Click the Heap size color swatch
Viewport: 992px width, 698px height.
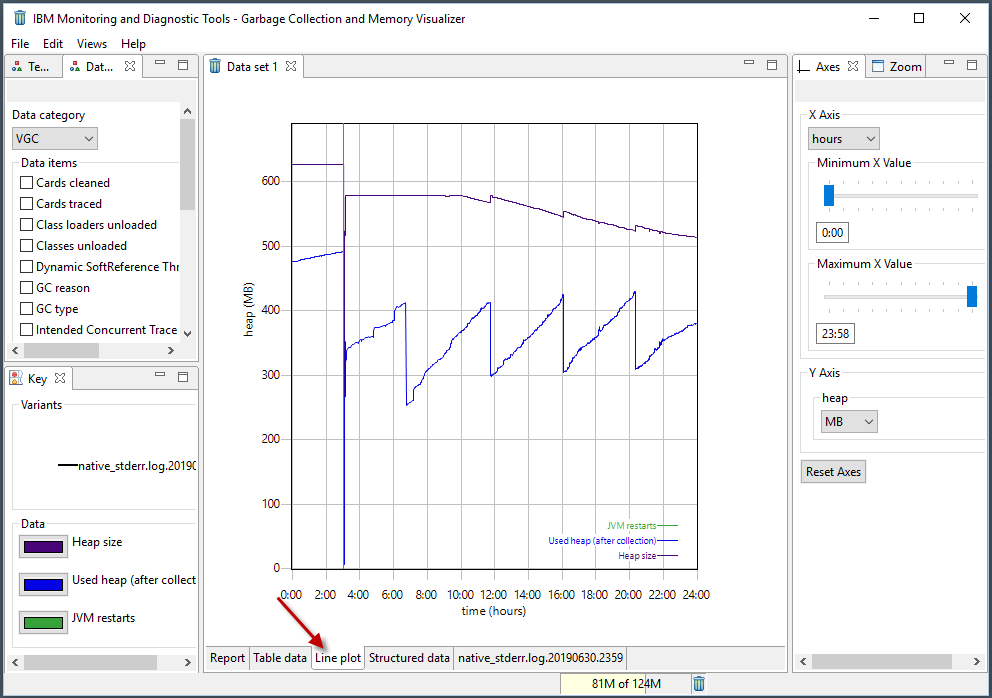coord(43,547)
